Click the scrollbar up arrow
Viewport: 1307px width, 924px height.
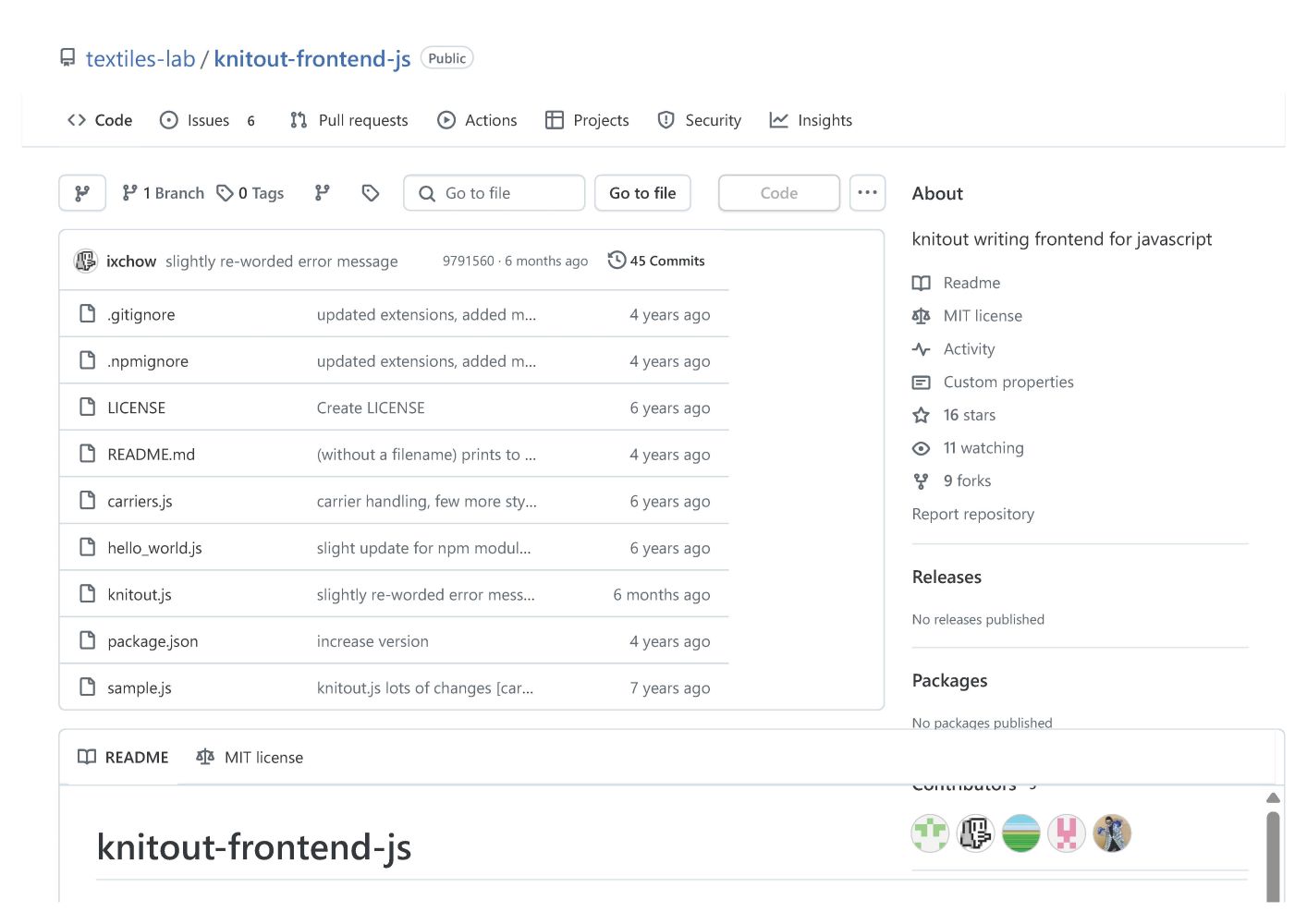pos(1273,797)
